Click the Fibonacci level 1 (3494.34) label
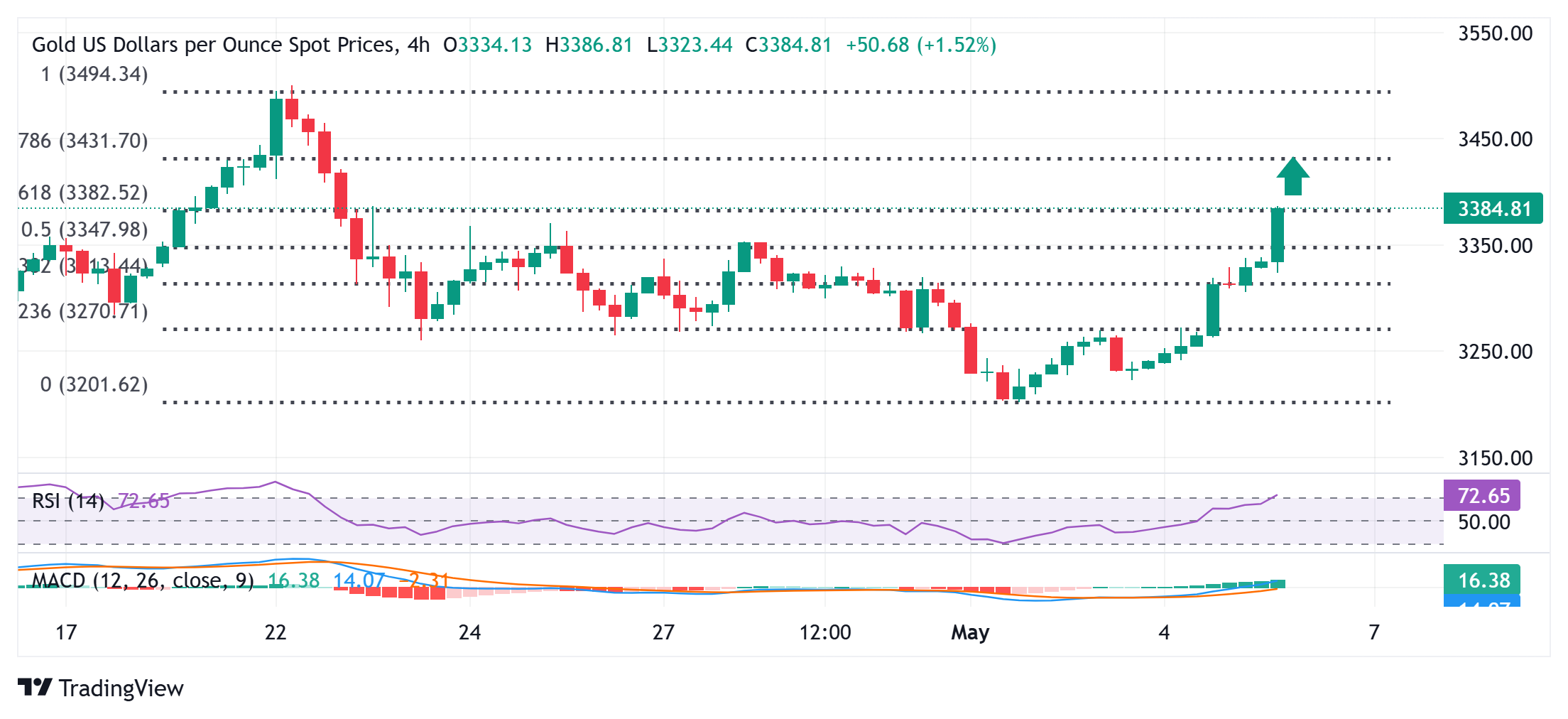The height and width of the screenshot is (719, 1568). [x=94, y=75]
